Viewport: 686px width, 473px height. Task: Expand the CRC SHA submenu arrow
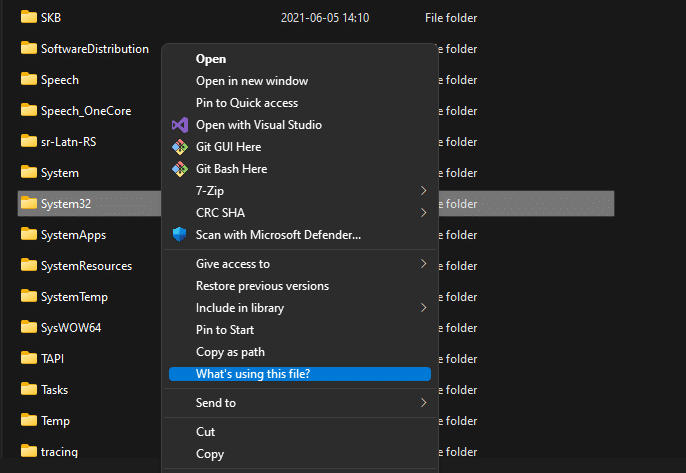point(423,213)
